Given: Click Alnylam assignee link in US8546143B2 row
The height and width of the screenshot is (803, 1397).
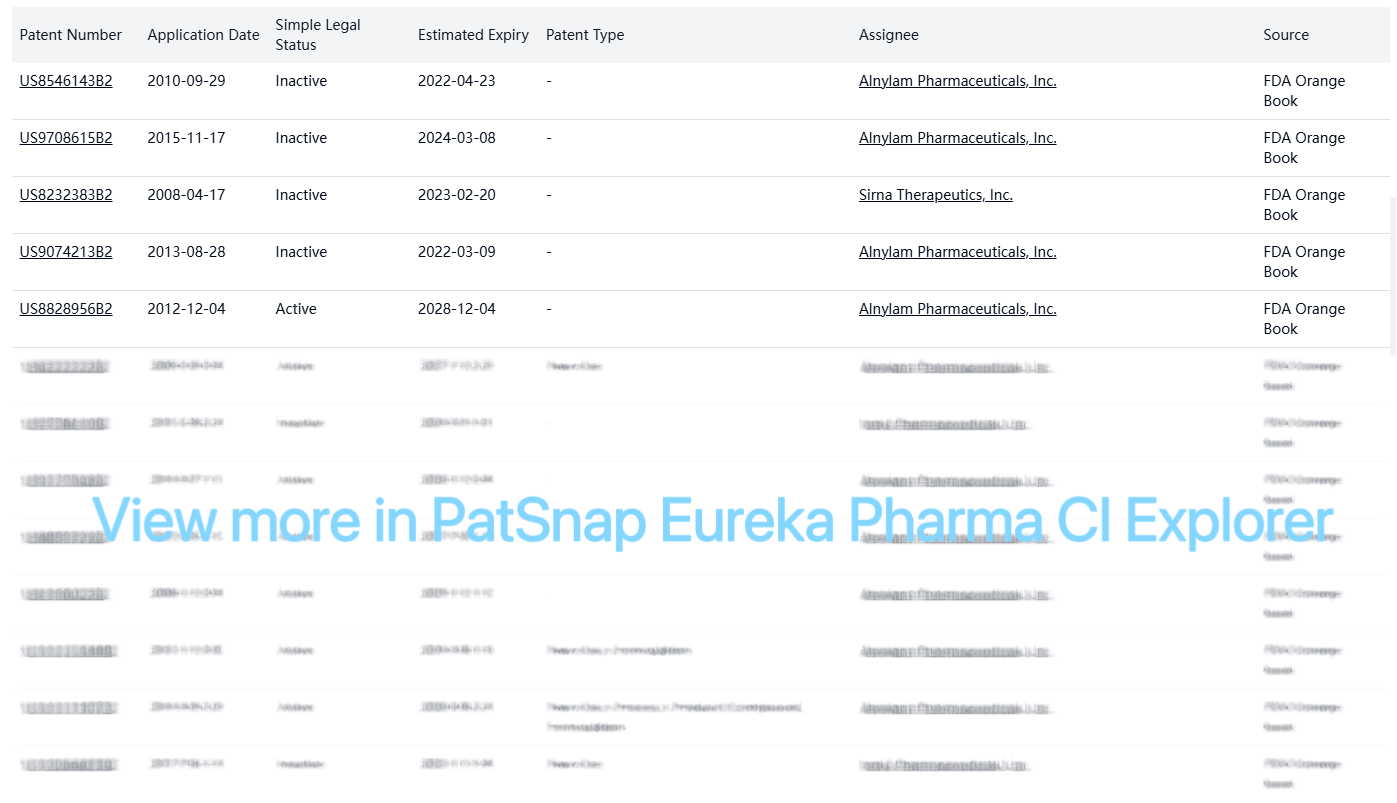Looking at the screenshot, I should (x=957, y=81).
